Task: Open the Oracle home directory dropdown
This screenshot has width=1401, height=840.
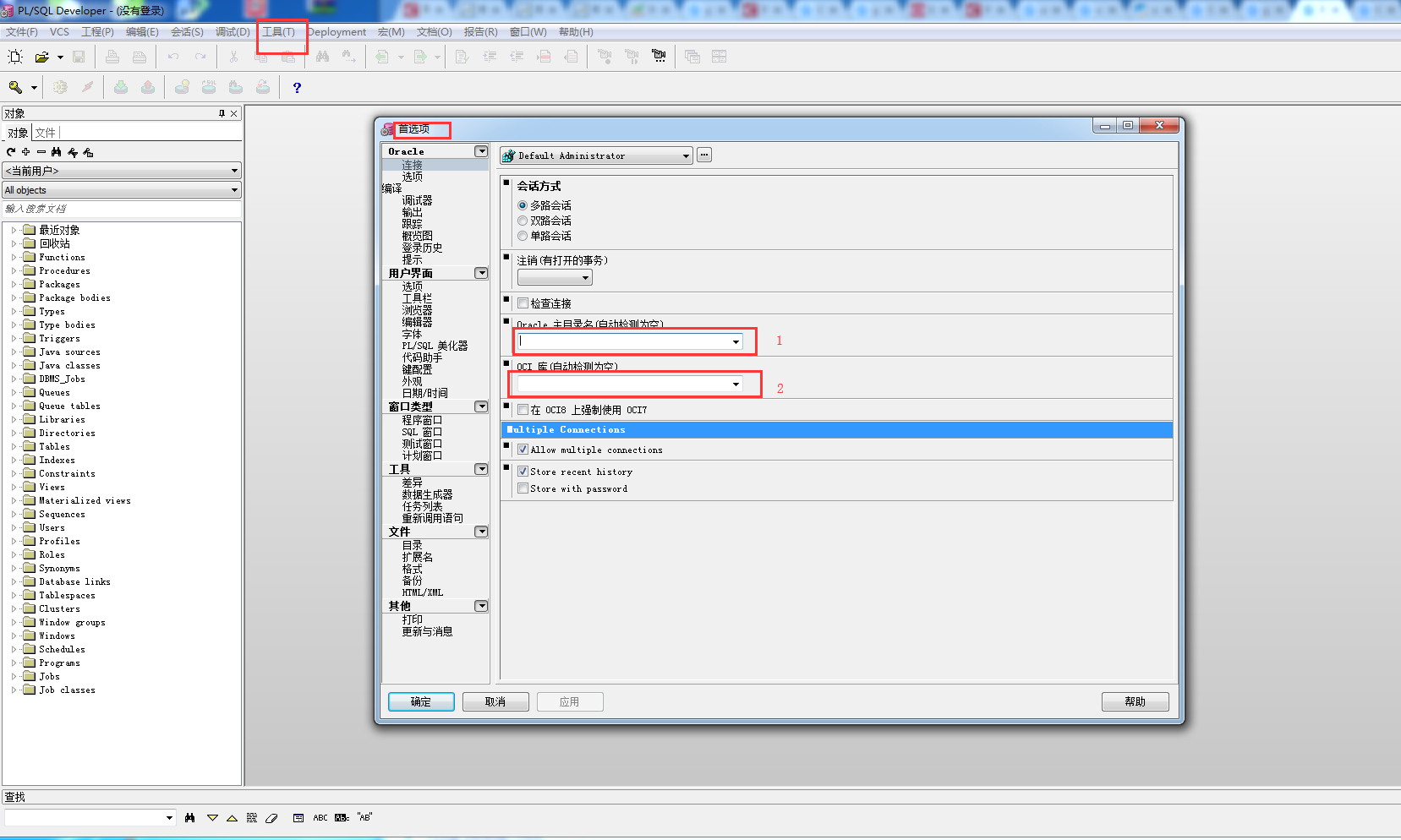Action: click(736, 342)
